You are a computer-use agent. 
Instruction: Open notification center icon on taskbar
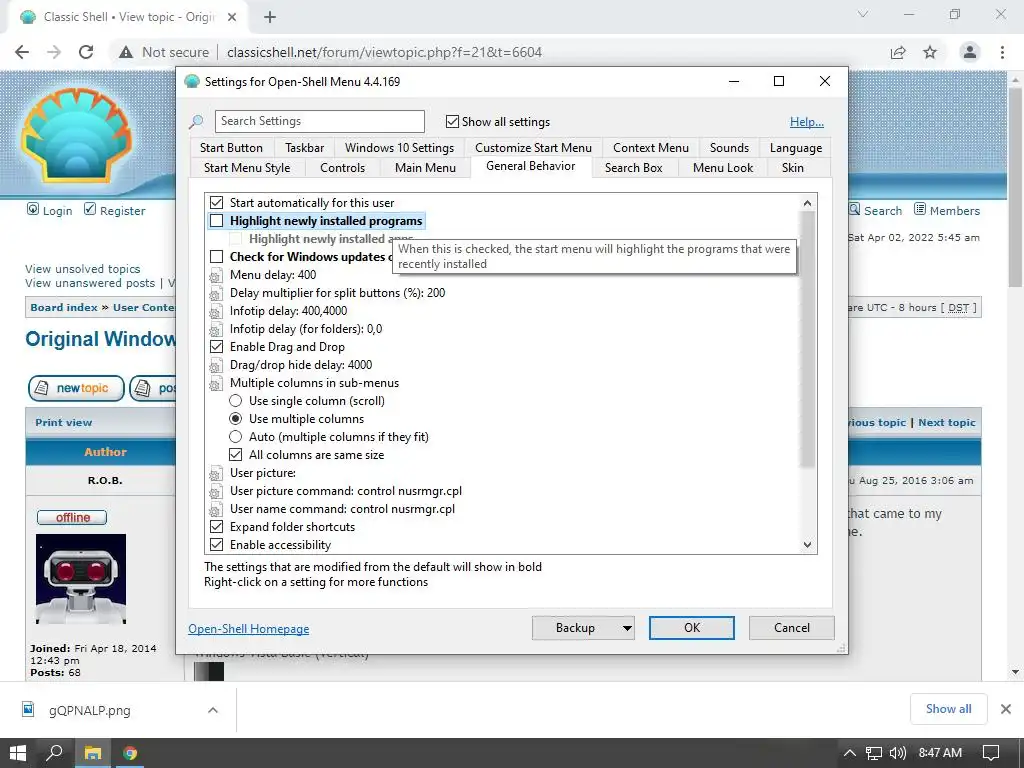pyautogui.click(x=991, y=753)
